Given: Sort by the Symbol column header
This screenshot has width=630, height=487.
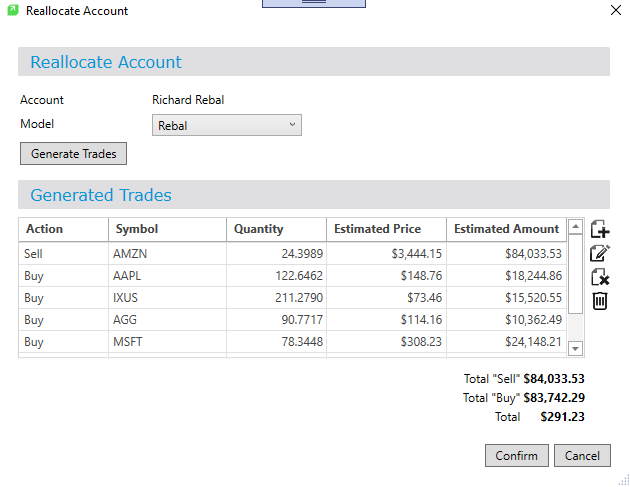Looking at the screenshot, I should pos(167,229).
